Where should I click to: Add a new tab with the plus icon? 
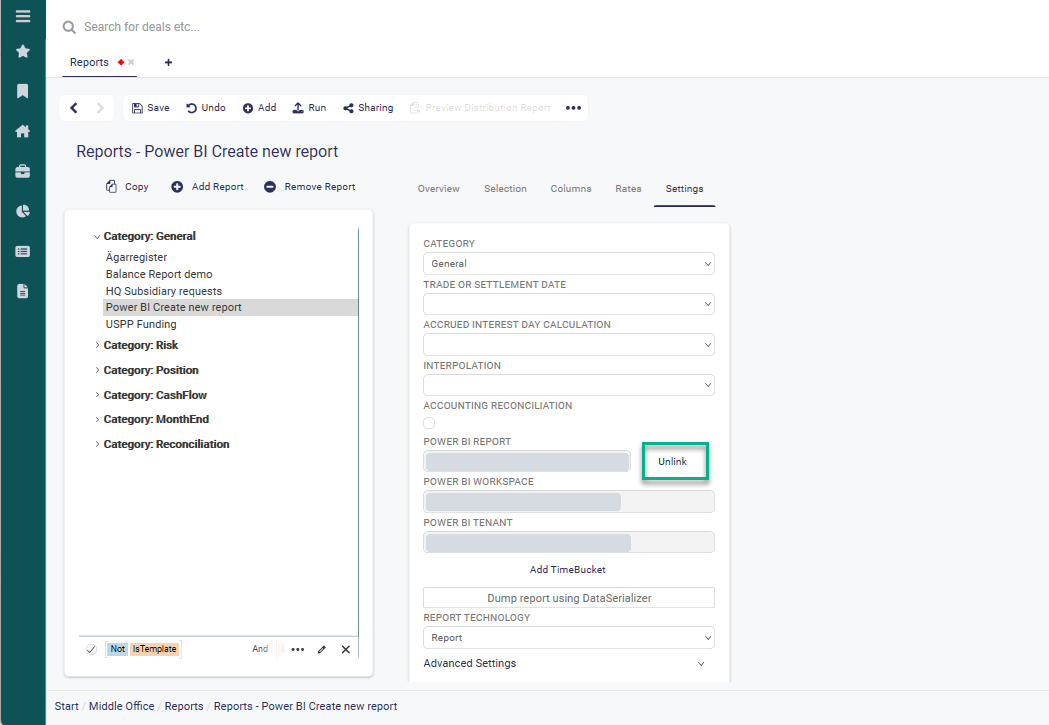pos(169,62)
